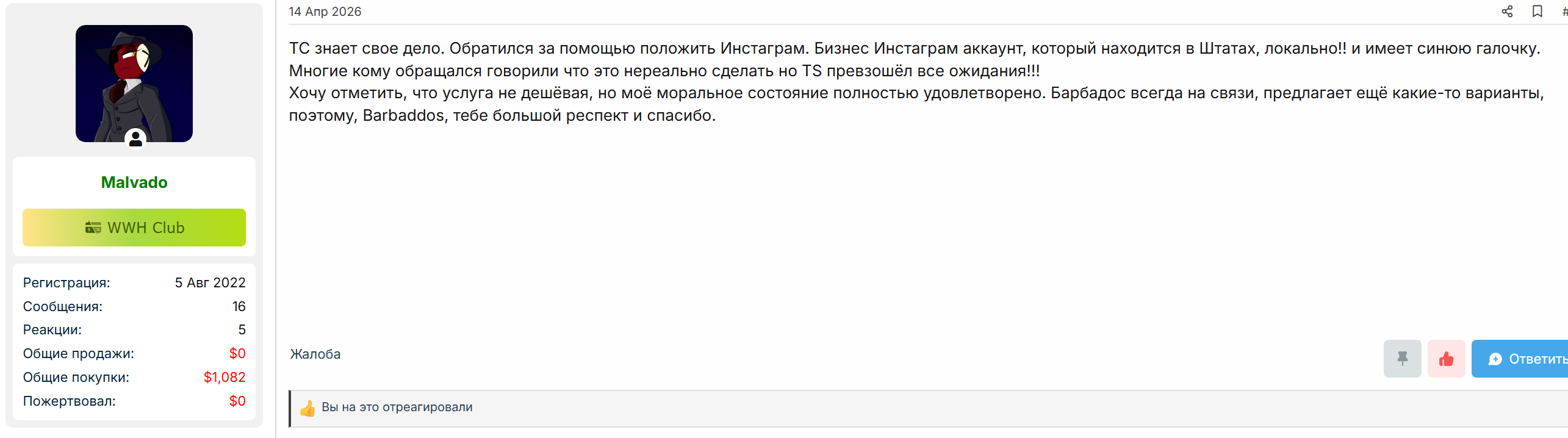This screenshot has height=438, width=1568.
Task: Click the share icon at top
Action: point(1507,12)
